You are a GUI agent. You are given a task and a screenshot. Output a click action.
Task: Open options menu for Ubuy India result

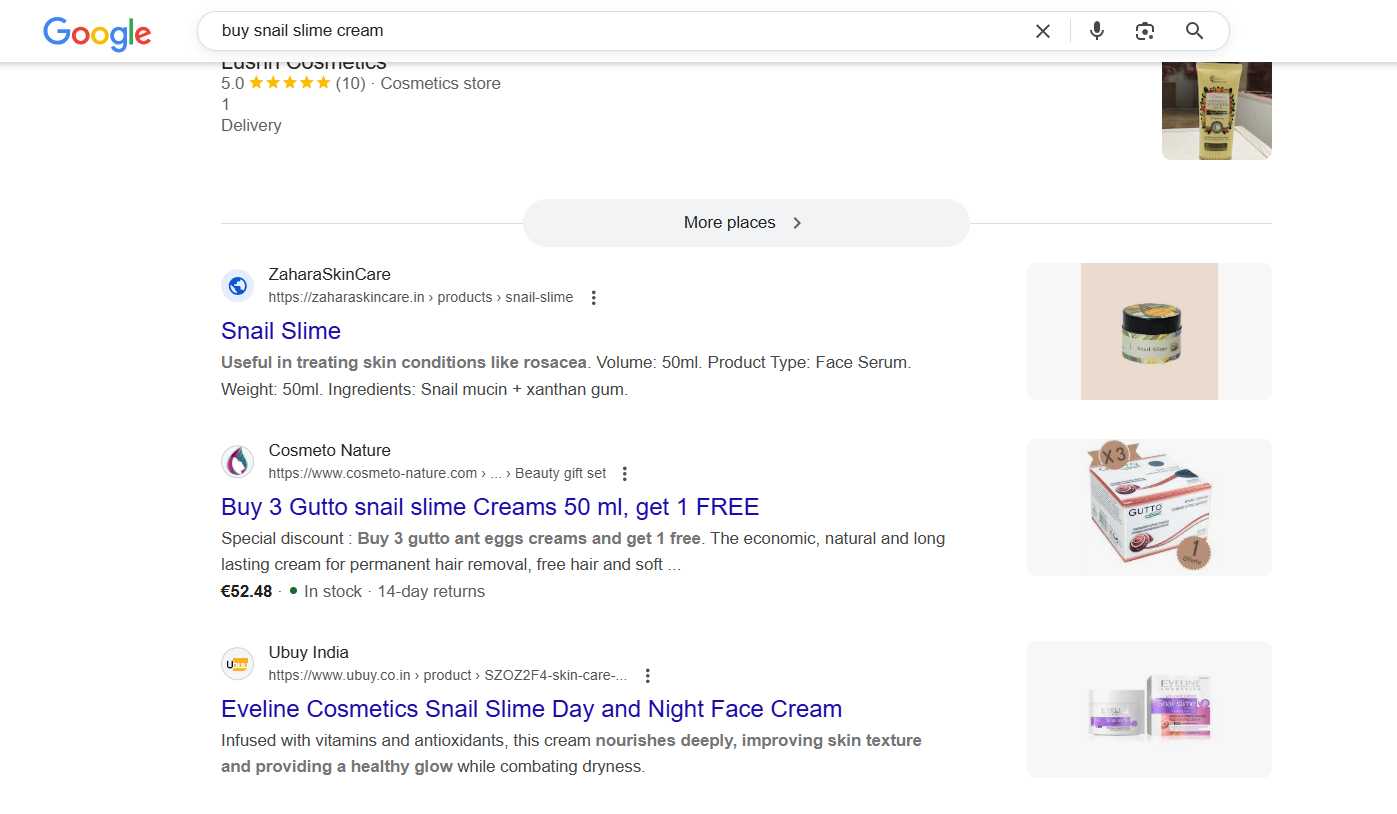pos(648,676)
